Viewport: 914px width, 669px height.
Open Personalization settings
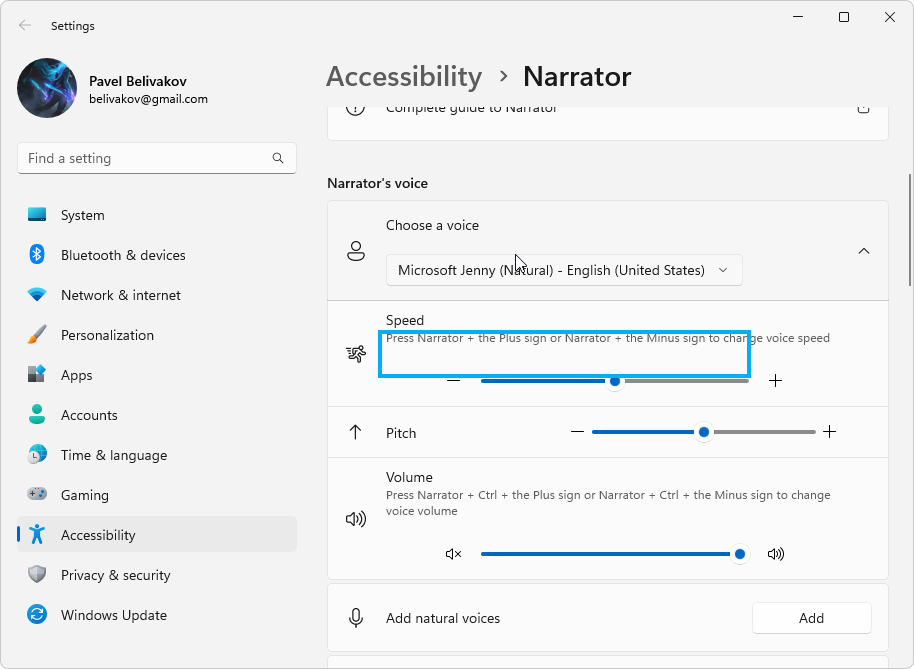(x=157, y=335)
